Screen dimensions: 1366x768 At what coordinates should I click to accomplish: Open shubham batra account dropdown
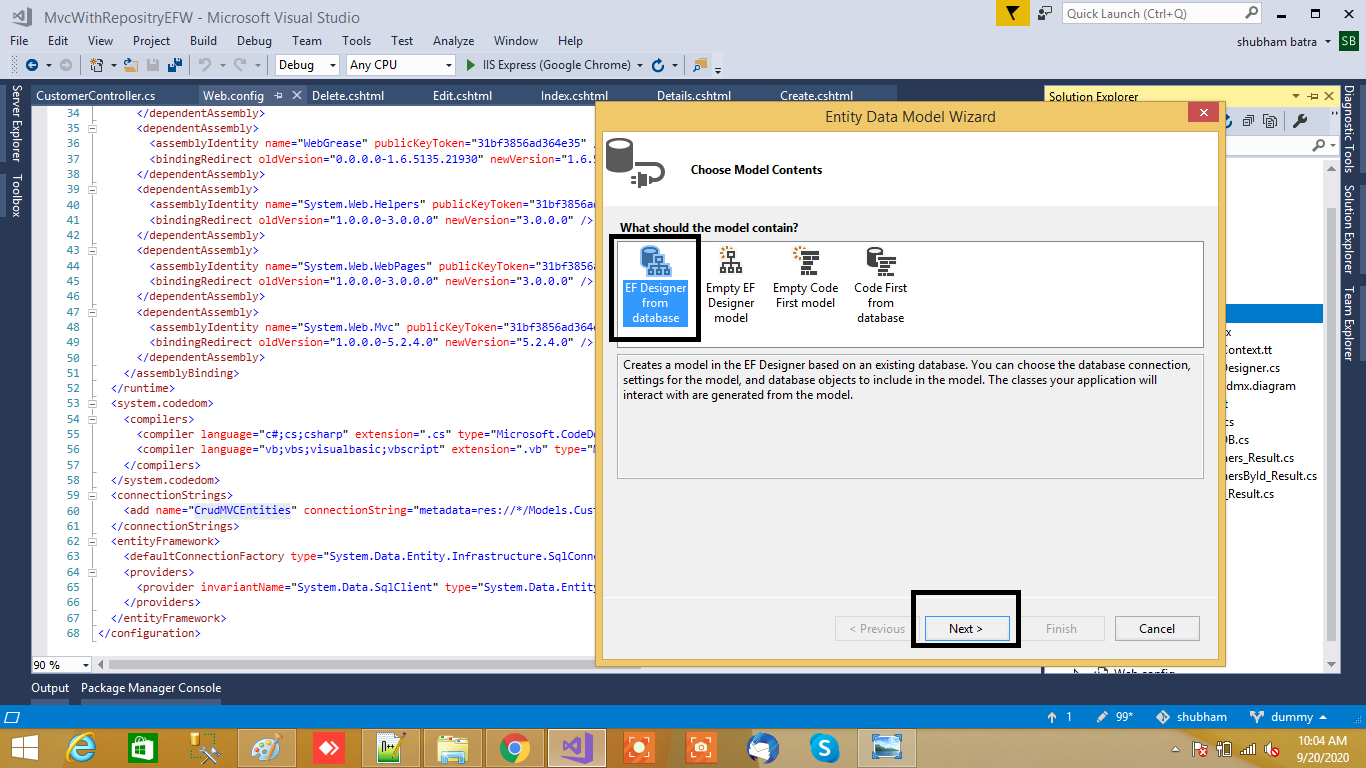click(x=1284, y=41)
